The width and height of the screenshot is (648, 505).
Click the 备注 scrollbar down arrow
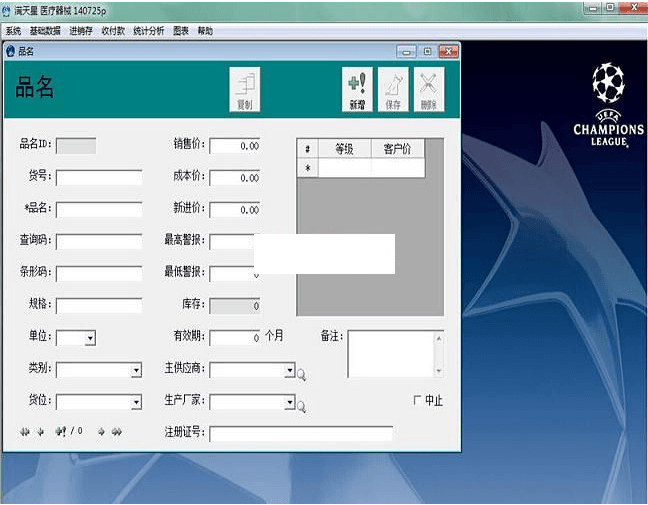click(438, 372)
